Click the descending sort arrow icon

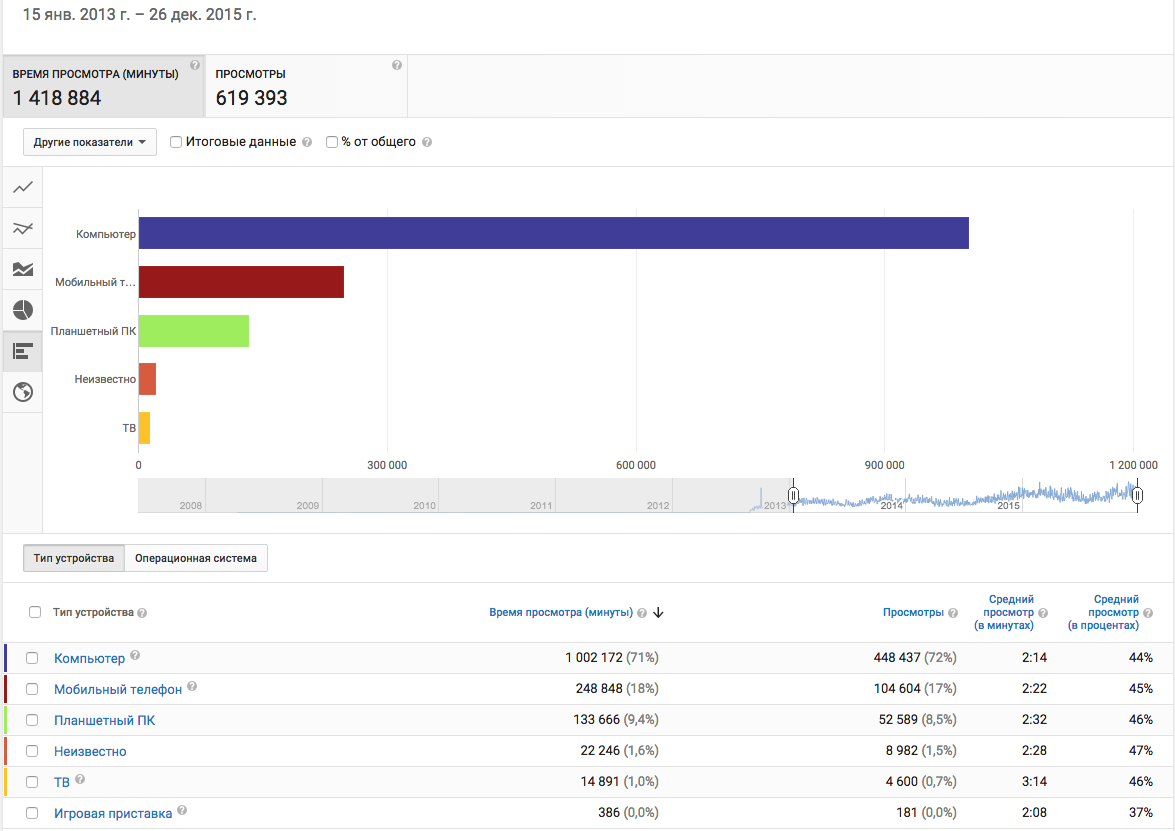pyautogui.click(x=659, y=613)
